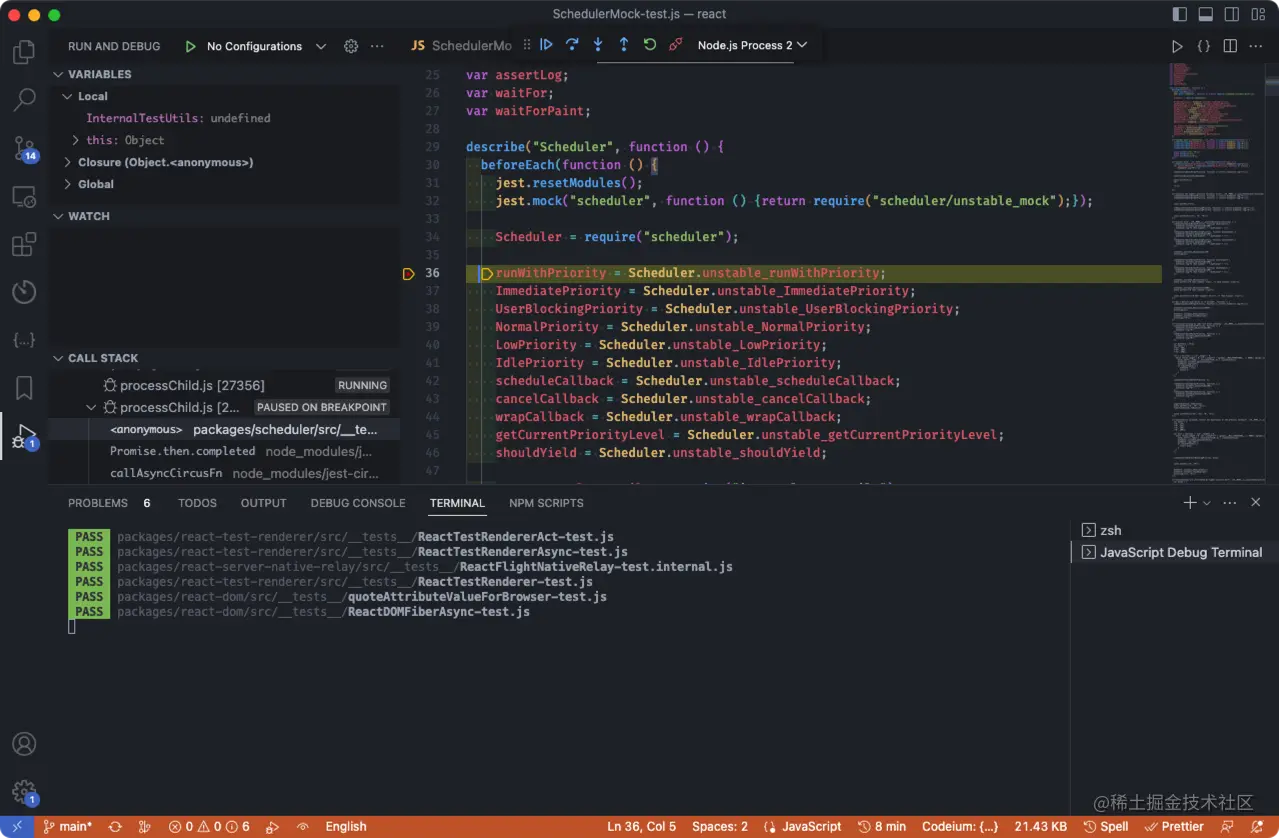The height and width of the screenshot is (838, 1279).
Task: Open launch.json via gear next to configurations
Action: 351,46
